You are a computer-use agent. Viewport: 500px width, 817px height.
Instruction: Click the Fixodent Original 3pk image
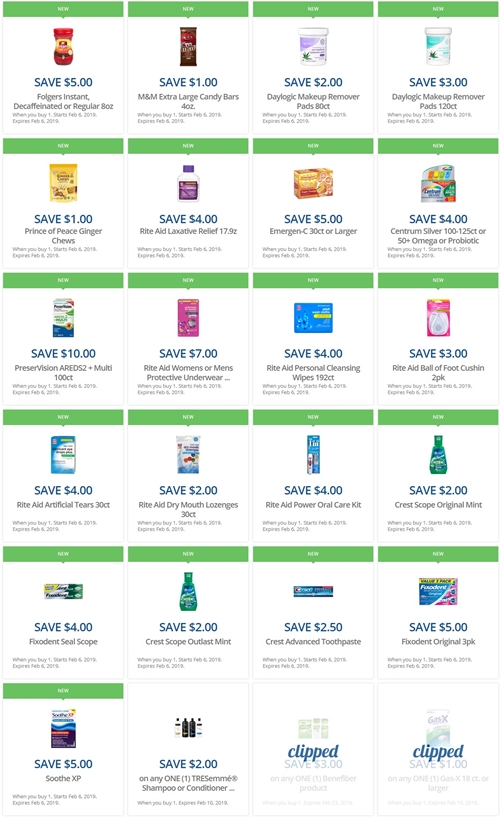438,591
